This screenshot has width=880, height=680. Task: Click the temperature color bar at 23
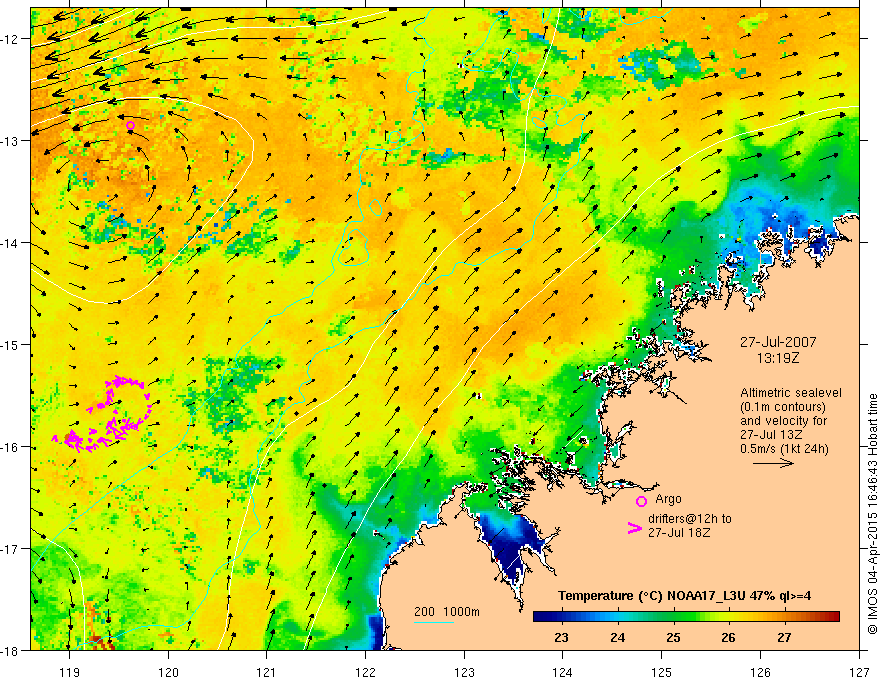click(561, 617)
